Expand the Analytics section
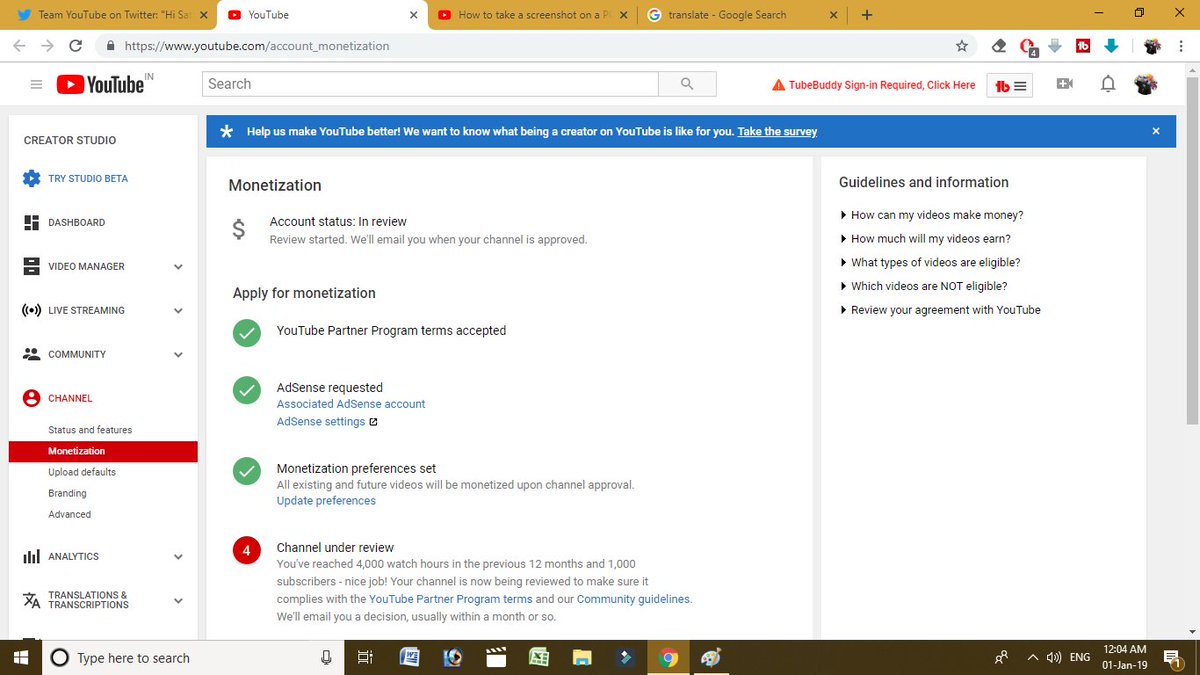1200x675 pixels. (178, 557)
